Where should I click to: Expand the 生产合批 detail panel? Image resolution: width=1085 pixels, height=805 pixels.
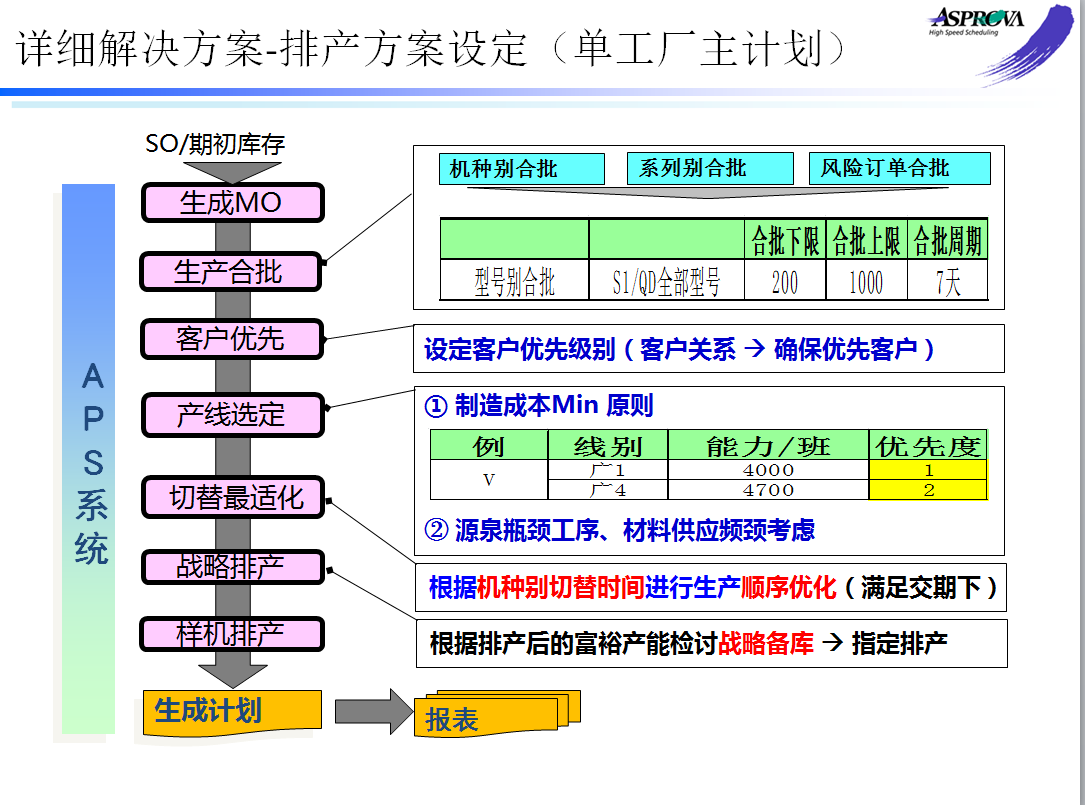710,225
